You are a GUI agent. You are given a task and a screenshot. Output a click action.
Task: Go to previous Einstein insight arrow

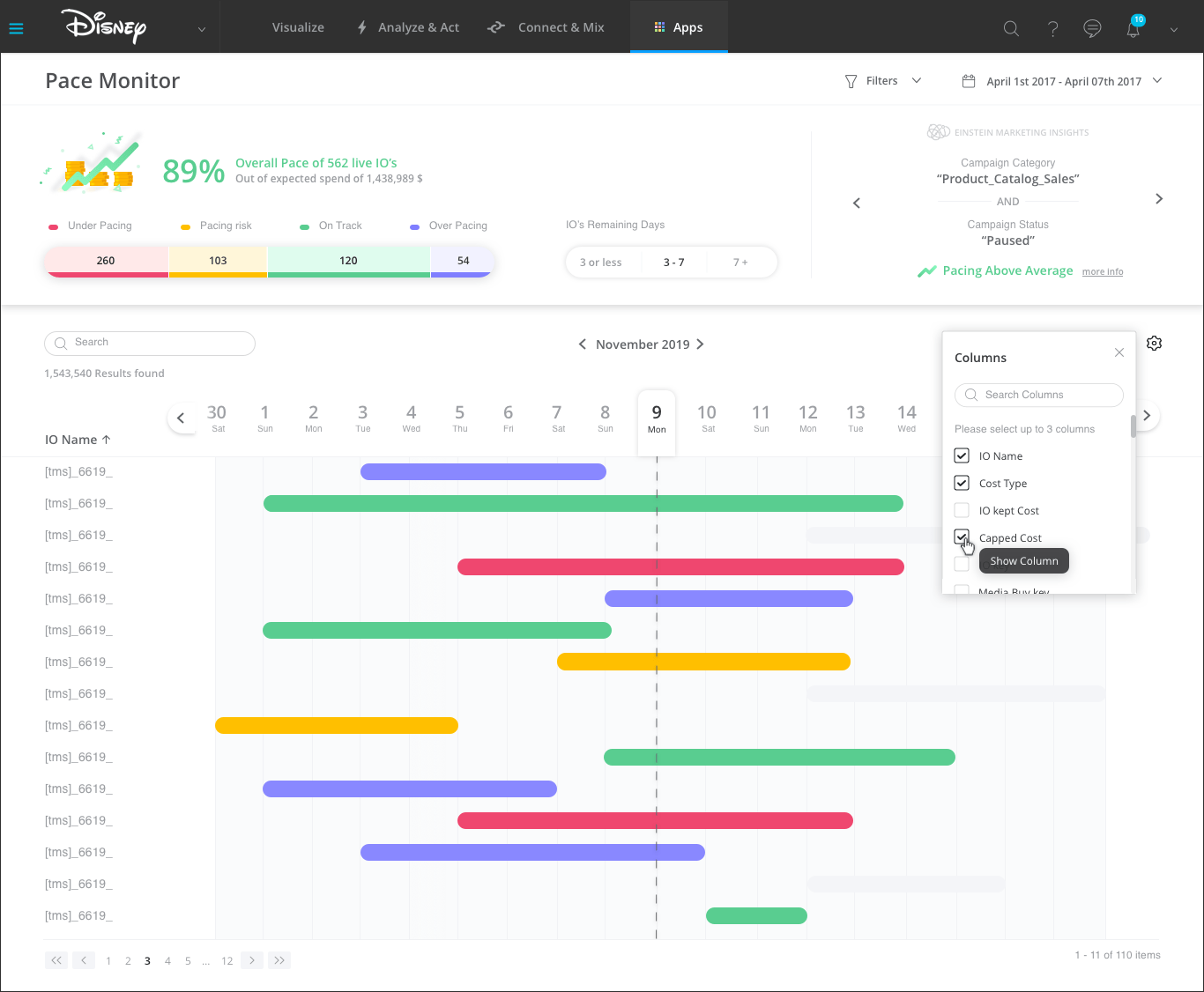(857, 204)
